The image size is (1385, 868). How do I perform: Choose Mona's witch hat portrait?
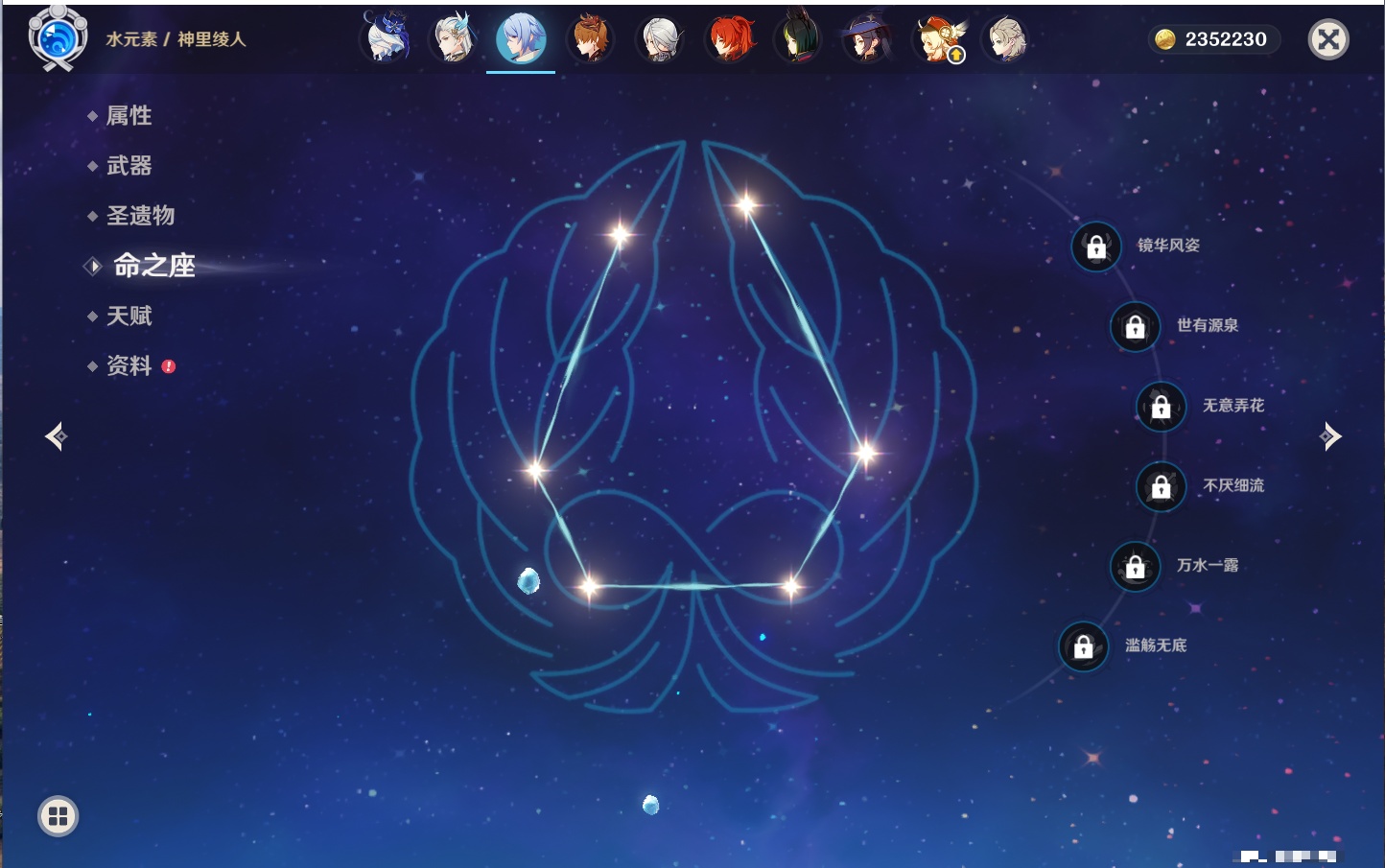(x=867, y=38)
